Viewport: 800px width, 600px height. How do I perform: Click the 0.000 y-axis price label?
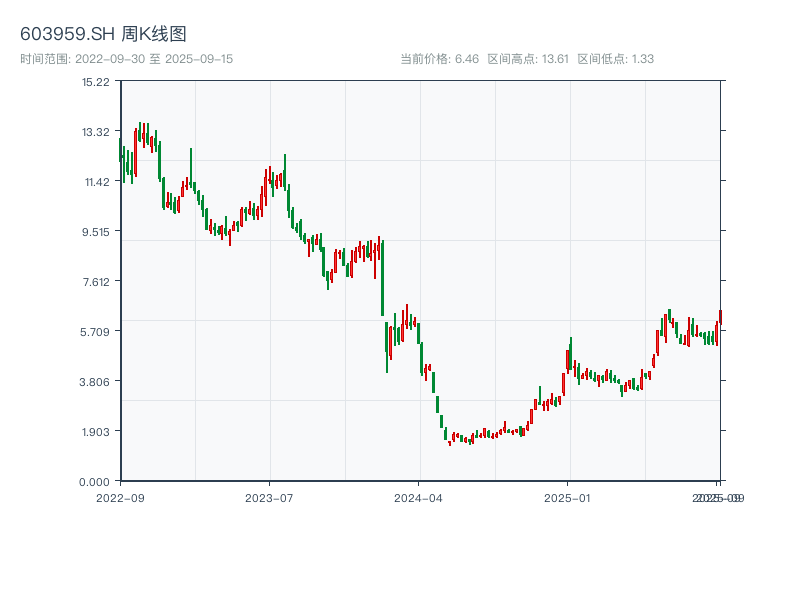96,481
